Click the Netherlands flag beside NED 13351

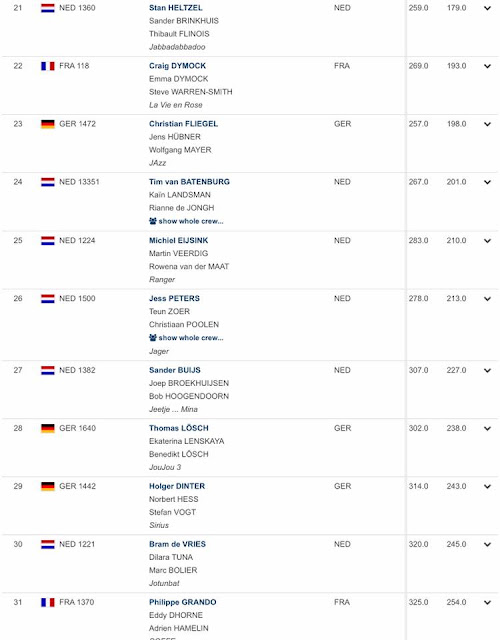pos(48,182)
